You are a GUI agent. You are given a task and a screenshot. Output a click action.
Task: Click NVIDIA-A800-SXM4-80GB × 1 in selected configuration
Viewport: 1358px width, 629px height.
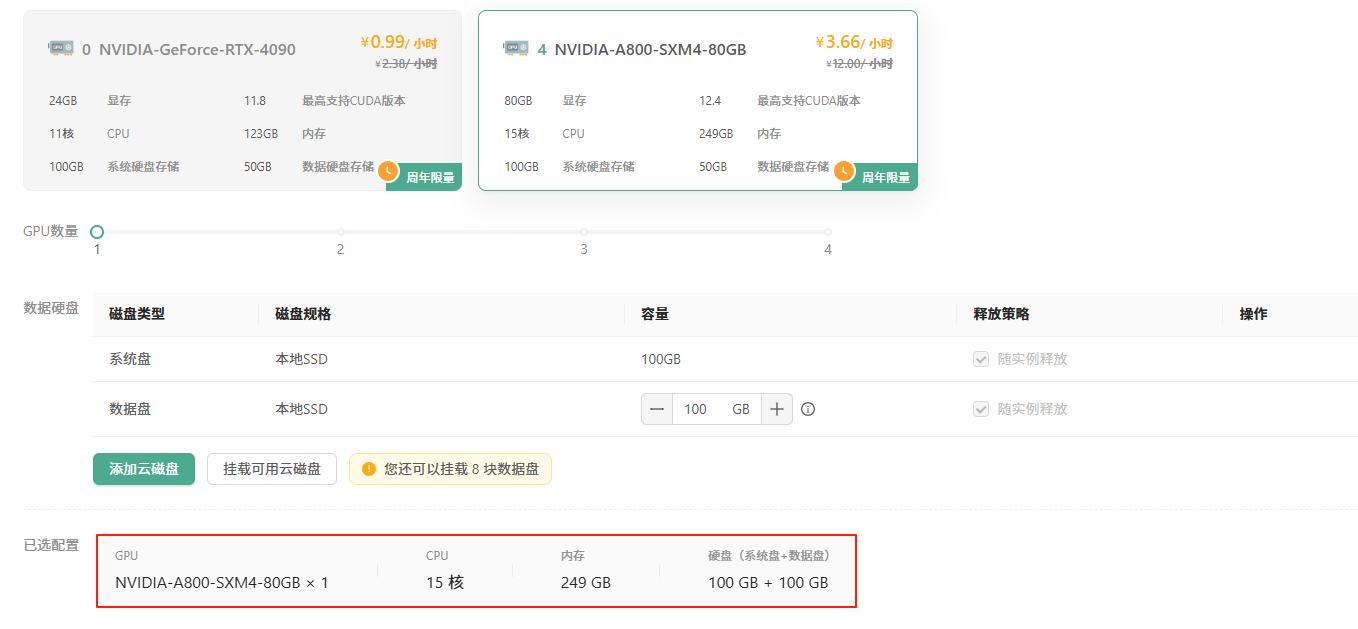point(222,583)
